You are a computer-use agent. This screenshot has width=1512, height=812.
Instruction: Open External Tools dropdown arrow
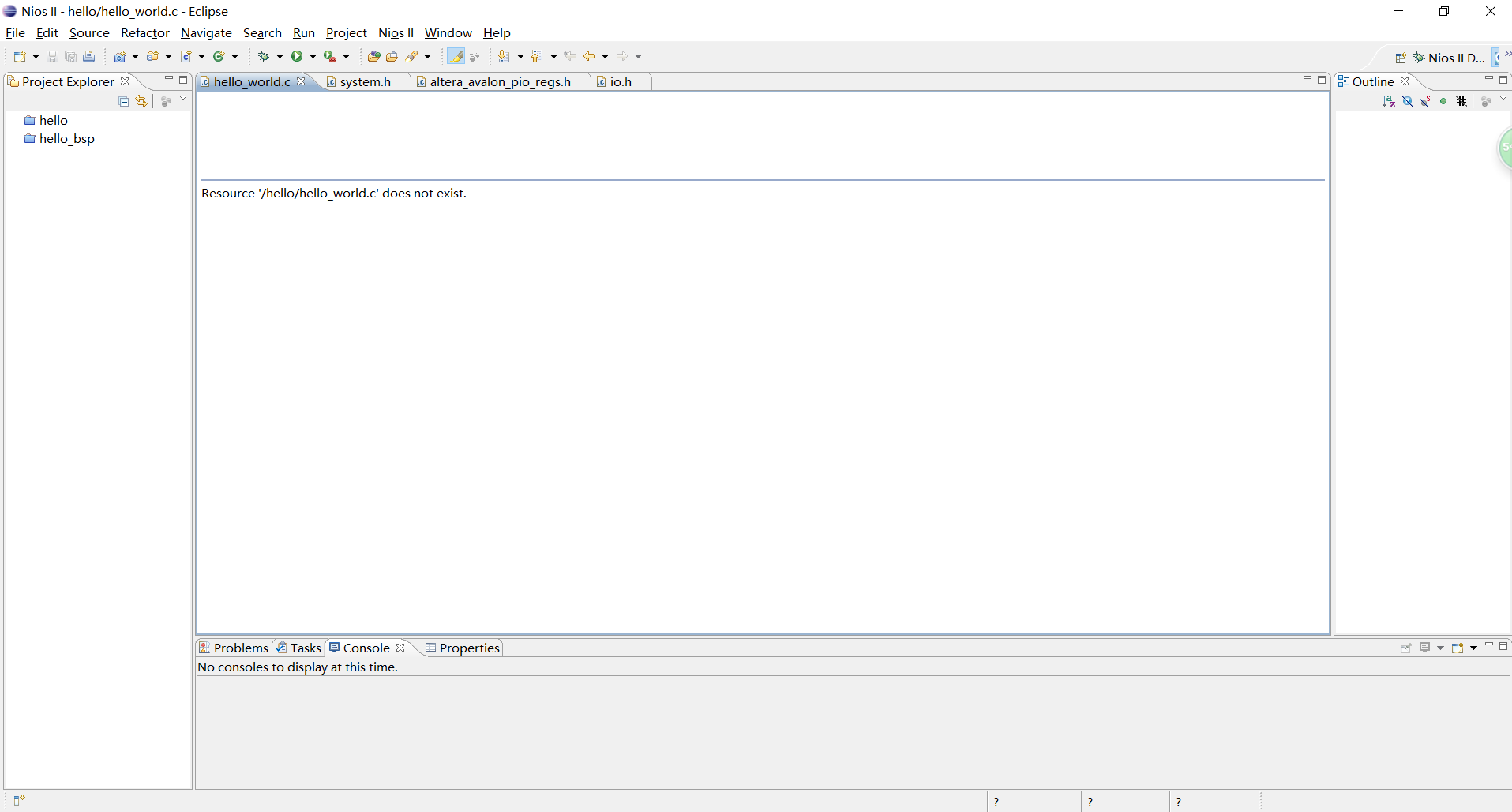pos(346,56)
